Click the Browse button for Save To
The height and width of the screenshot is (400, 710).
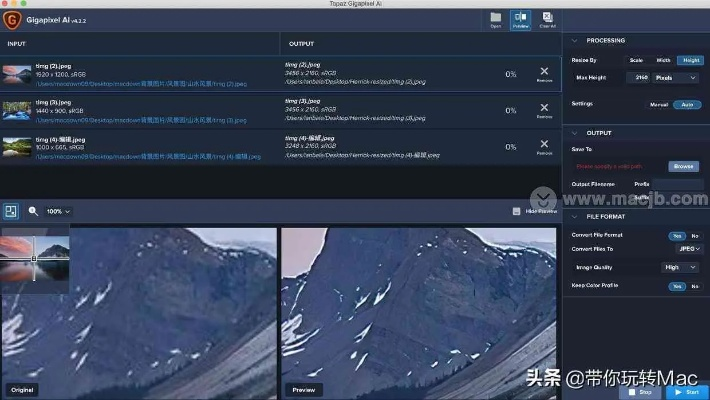pyautogui.click(x=683, y=166)
